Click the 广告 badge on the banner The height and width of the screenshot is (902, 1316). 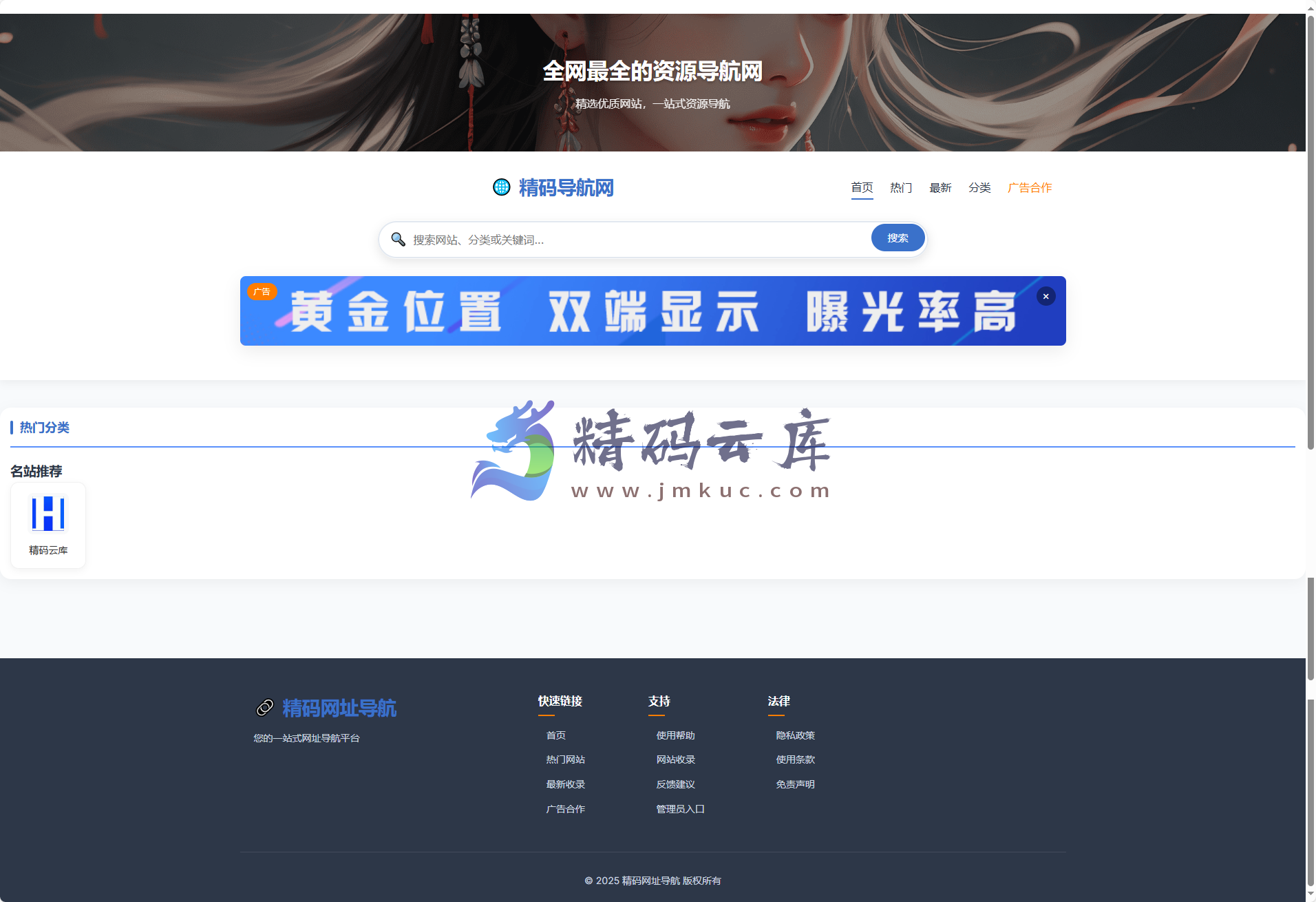(x=262, y=292)
